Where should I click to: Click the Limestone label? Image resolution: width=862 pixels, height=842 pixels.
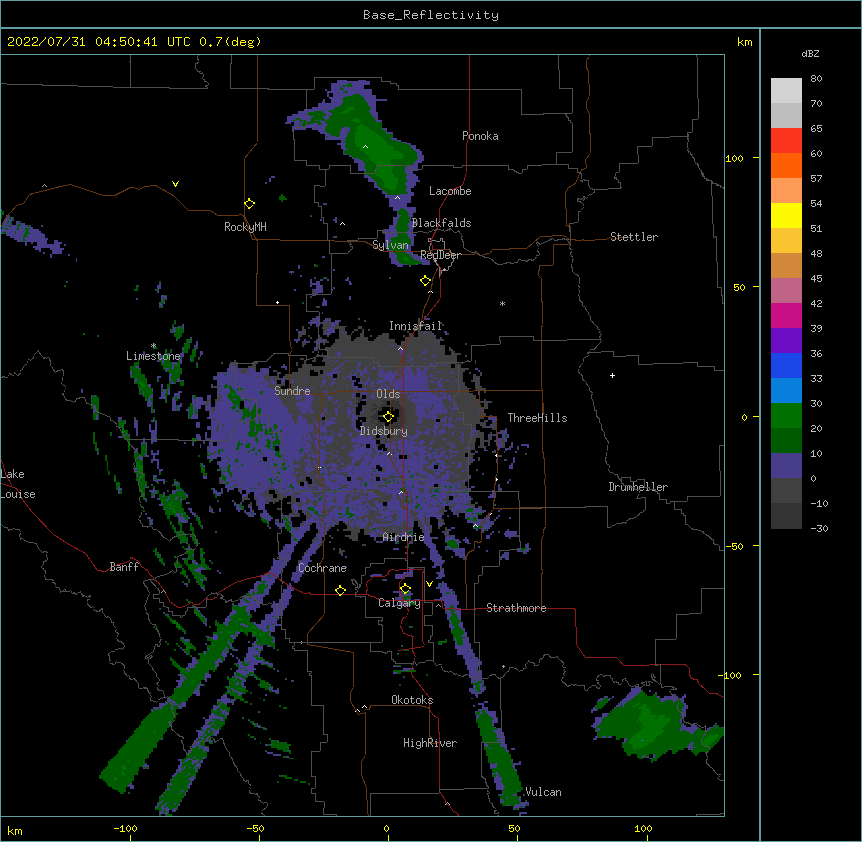pyautogui.click(x=153, y=356)
